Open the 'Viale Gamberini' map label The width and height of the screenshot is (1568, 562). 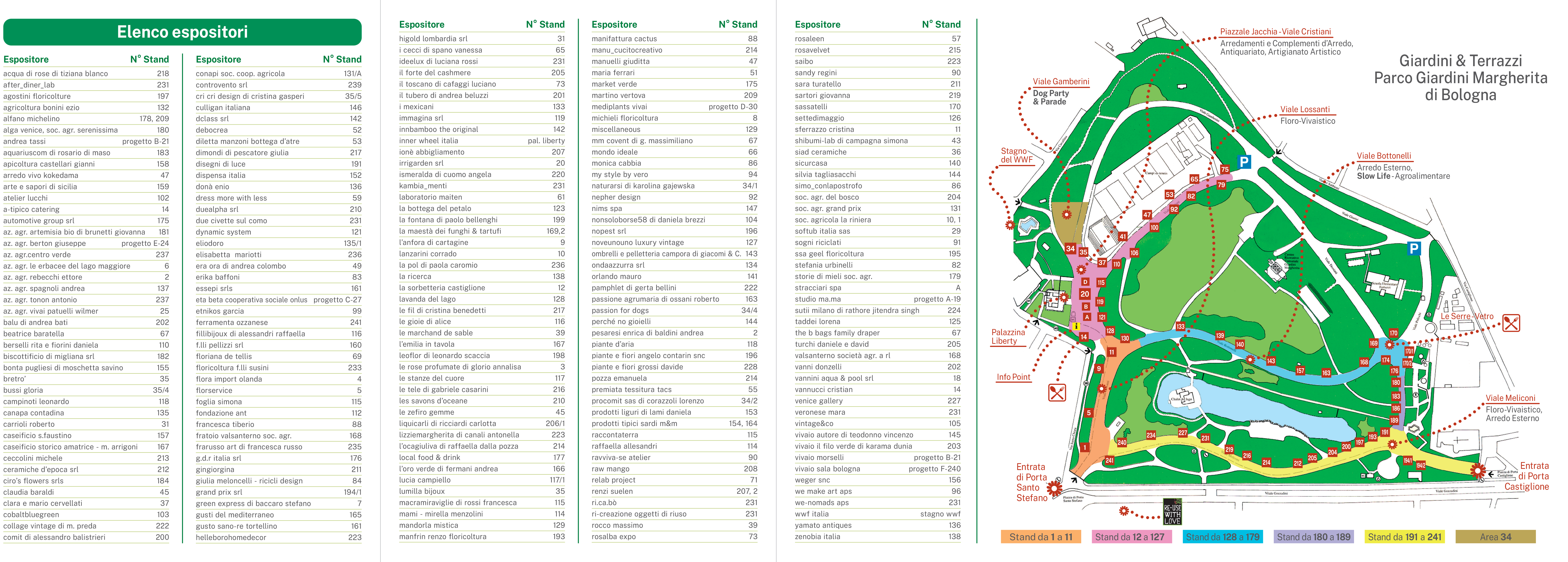coord(1061,82)
